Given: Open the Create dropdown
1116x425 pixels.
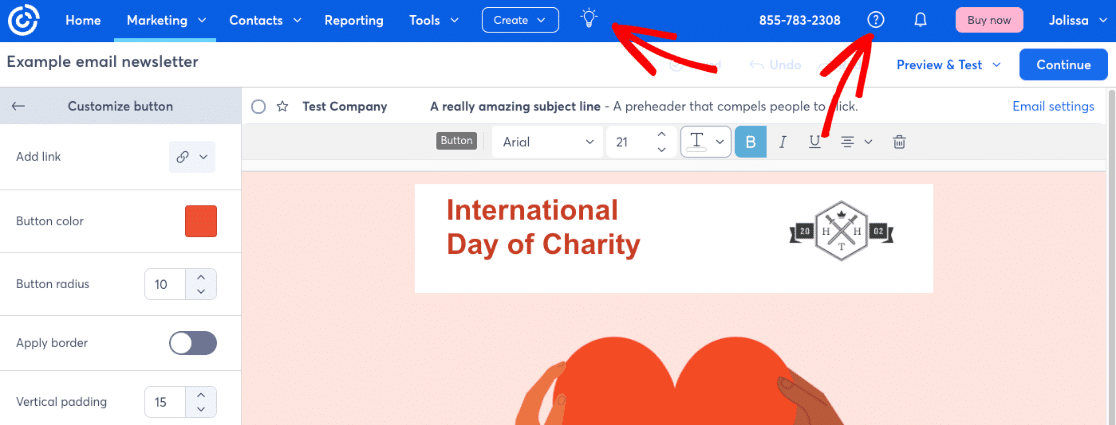Looking at the screenshot, I should 520,20.
